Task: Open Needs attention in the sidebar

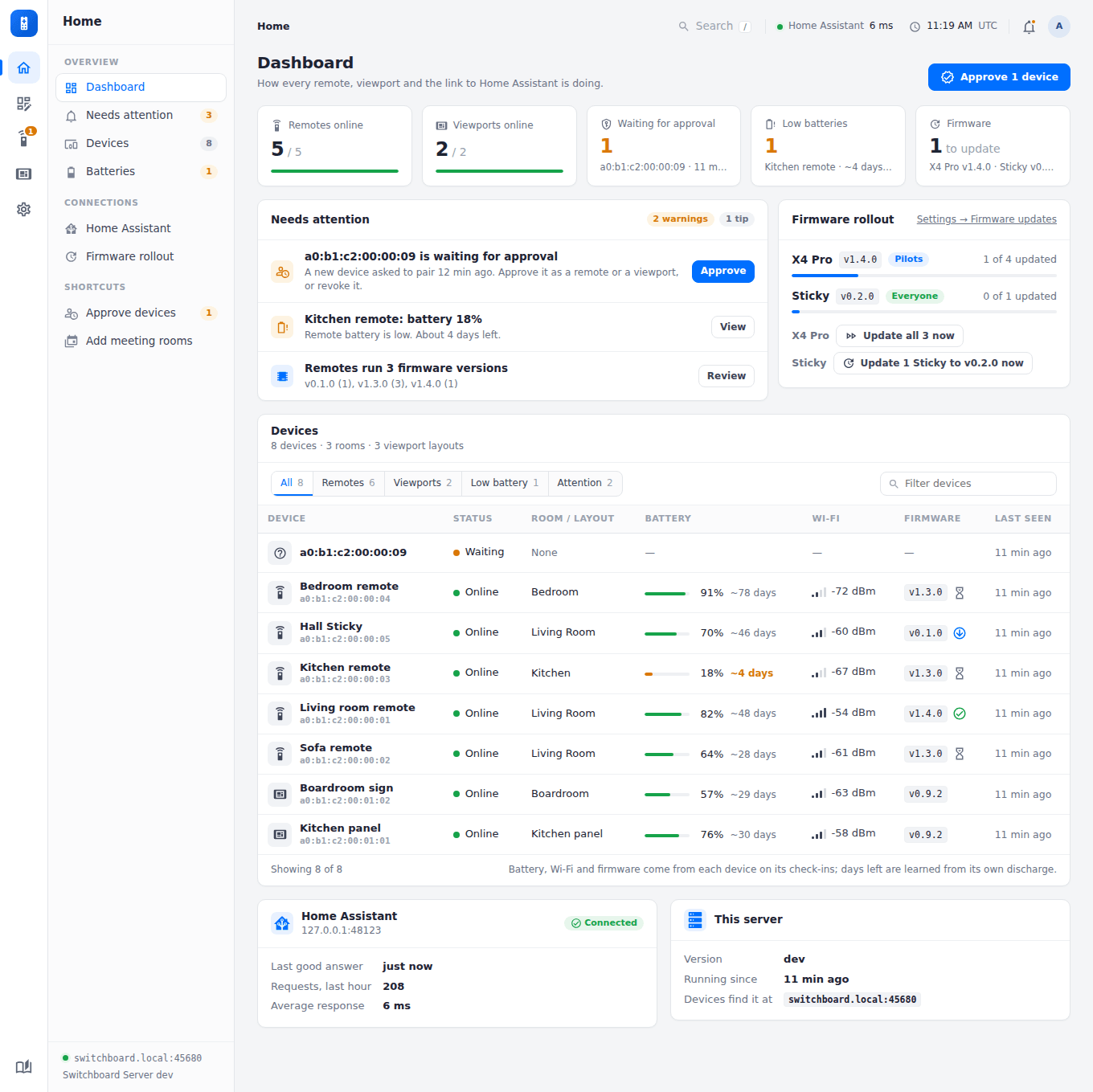Action: [141, 116]
